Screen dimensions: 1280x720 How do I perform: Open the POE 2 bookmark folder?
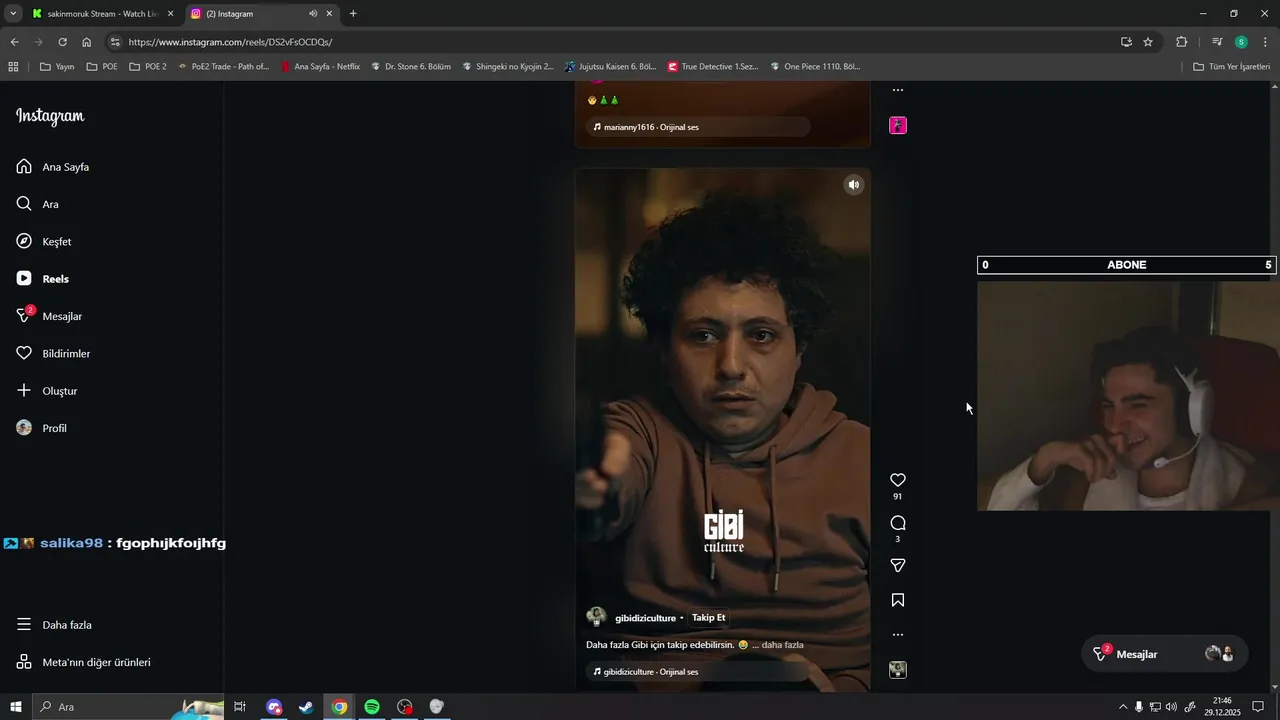[147, 67]
